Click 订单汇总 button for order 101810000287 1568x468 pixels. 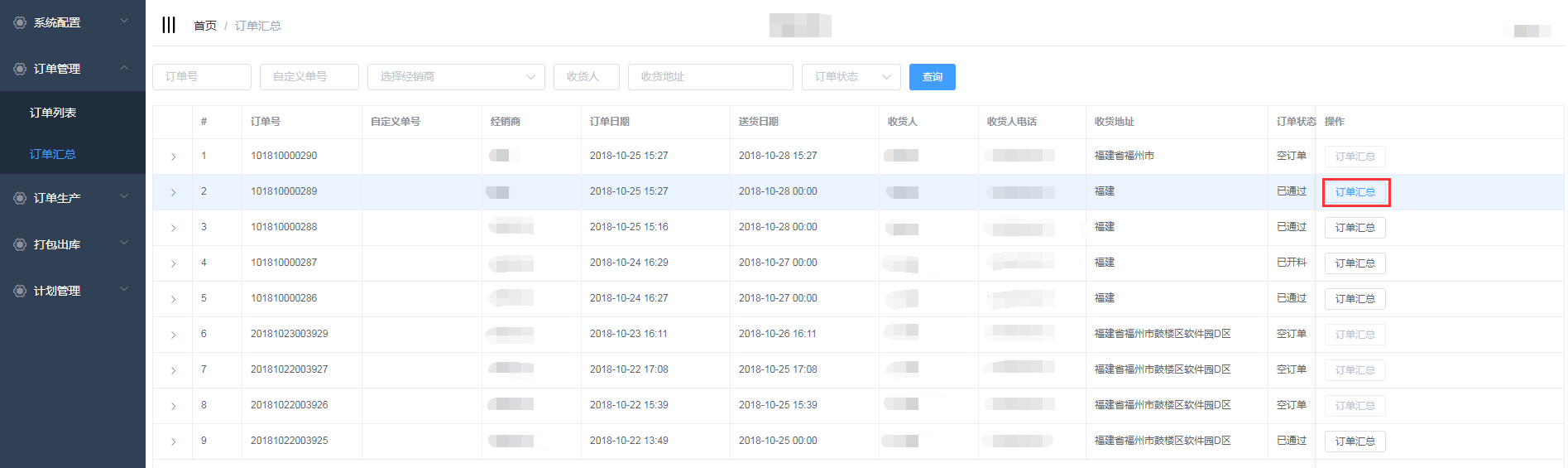(1355, 263)
